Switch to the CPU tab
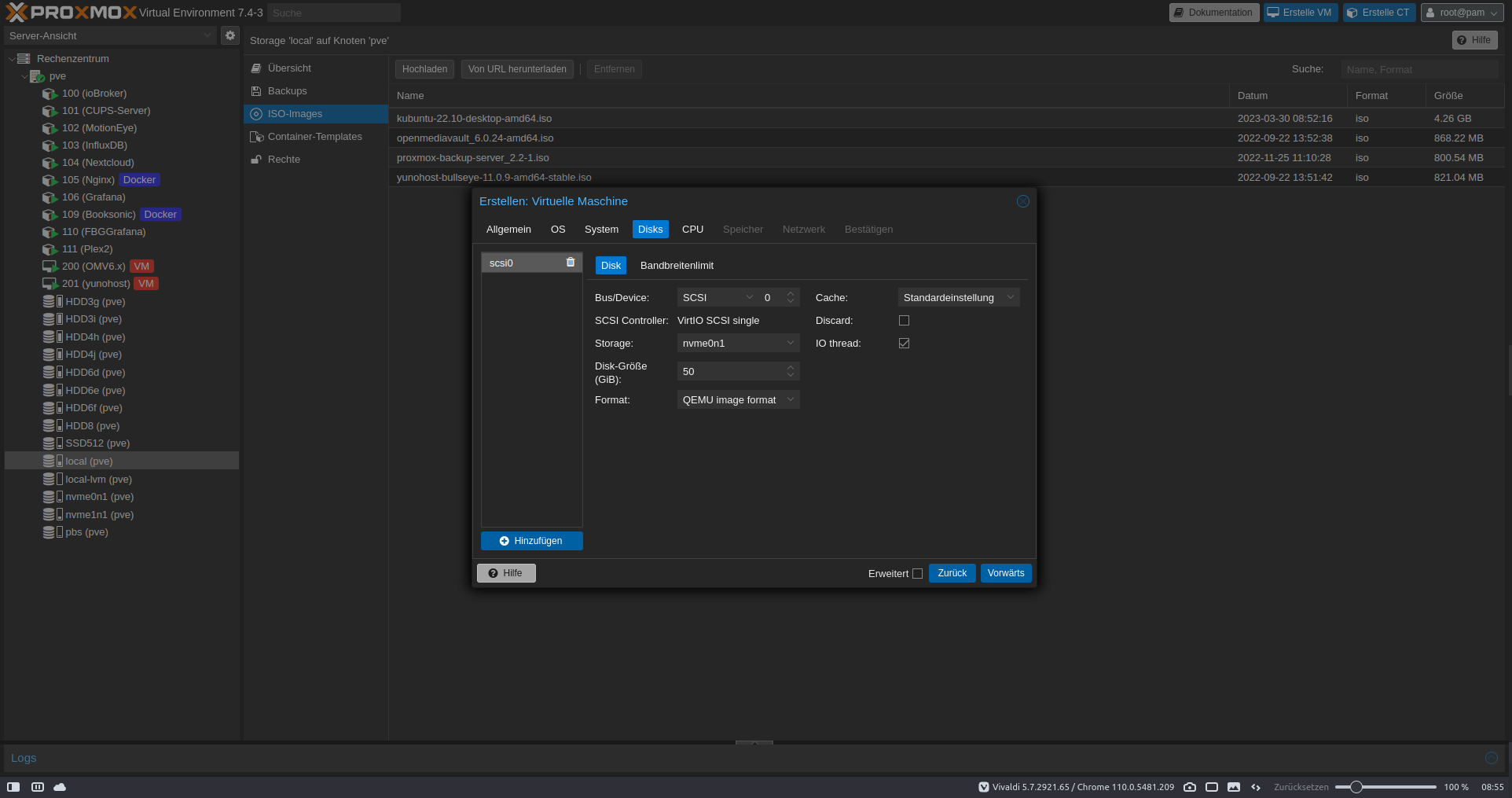This screenshot has height=798, width=1512. [692, 230]
